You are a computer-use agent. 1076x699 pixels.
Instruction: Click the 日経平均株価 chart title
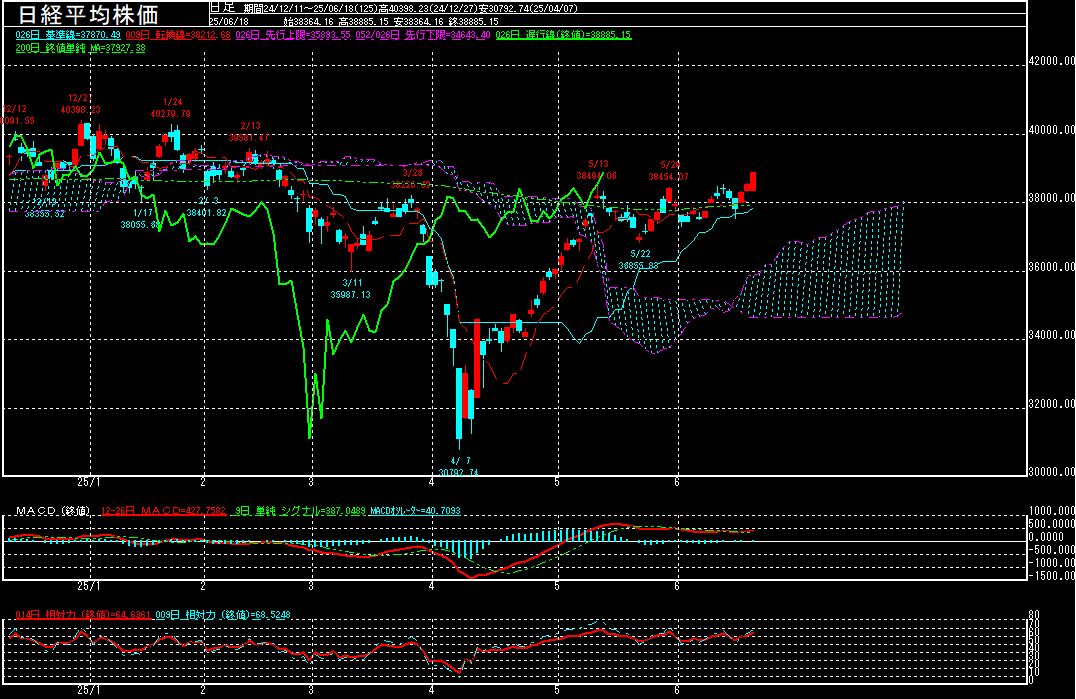88,14
